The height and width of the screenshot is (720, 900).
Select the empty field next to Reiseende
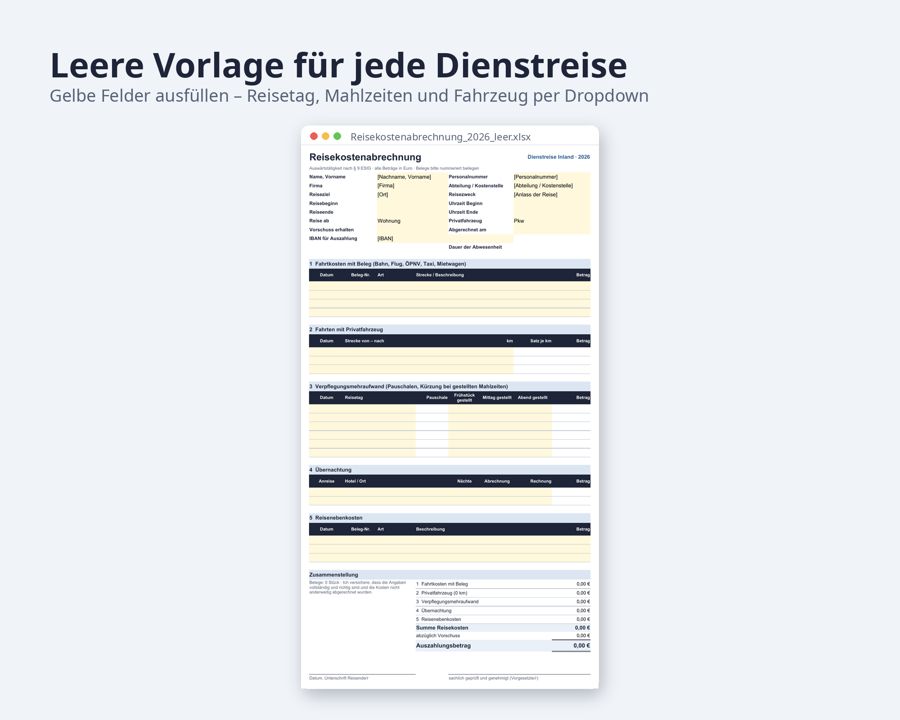412,212
